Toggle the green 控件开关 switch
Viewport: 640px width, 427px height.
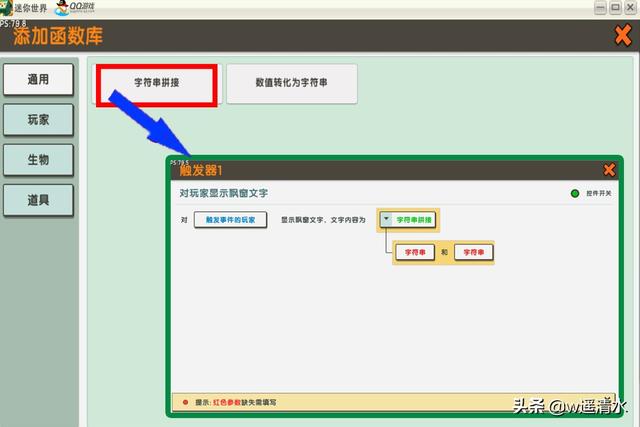[x=575, y=193]
